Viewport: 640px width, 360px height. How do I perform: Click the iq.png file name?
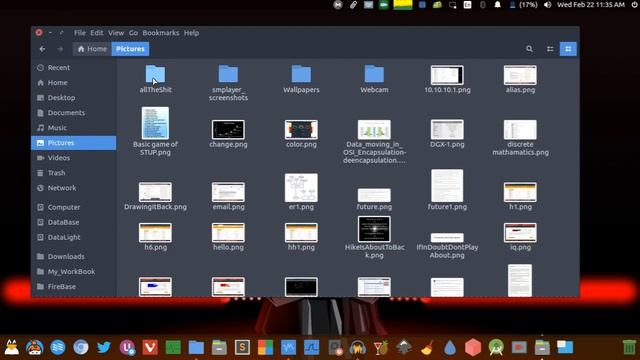click(520, 247)
